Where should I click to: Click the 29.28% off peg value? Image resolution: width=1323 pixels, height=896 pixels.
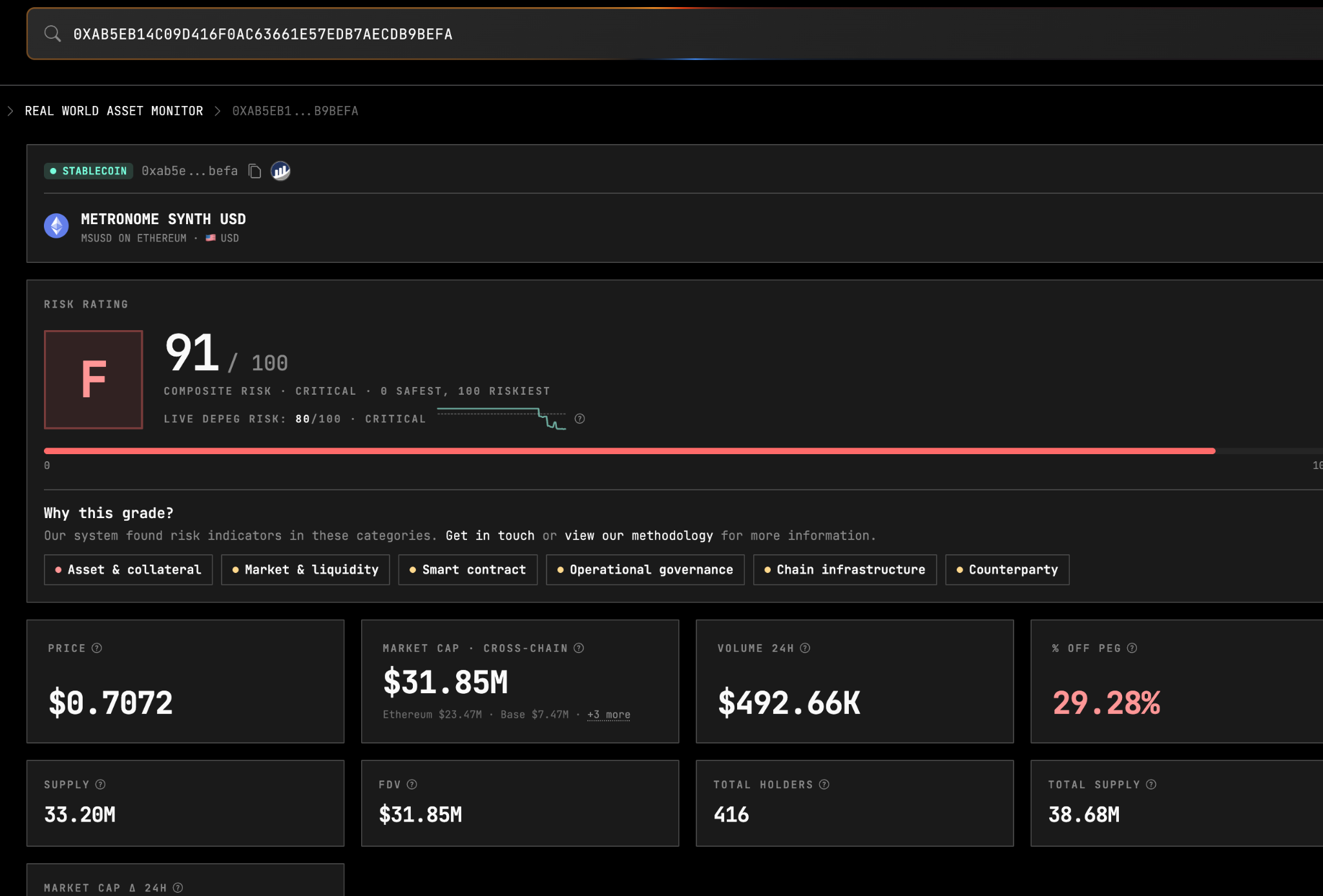tap(1107, 703)
